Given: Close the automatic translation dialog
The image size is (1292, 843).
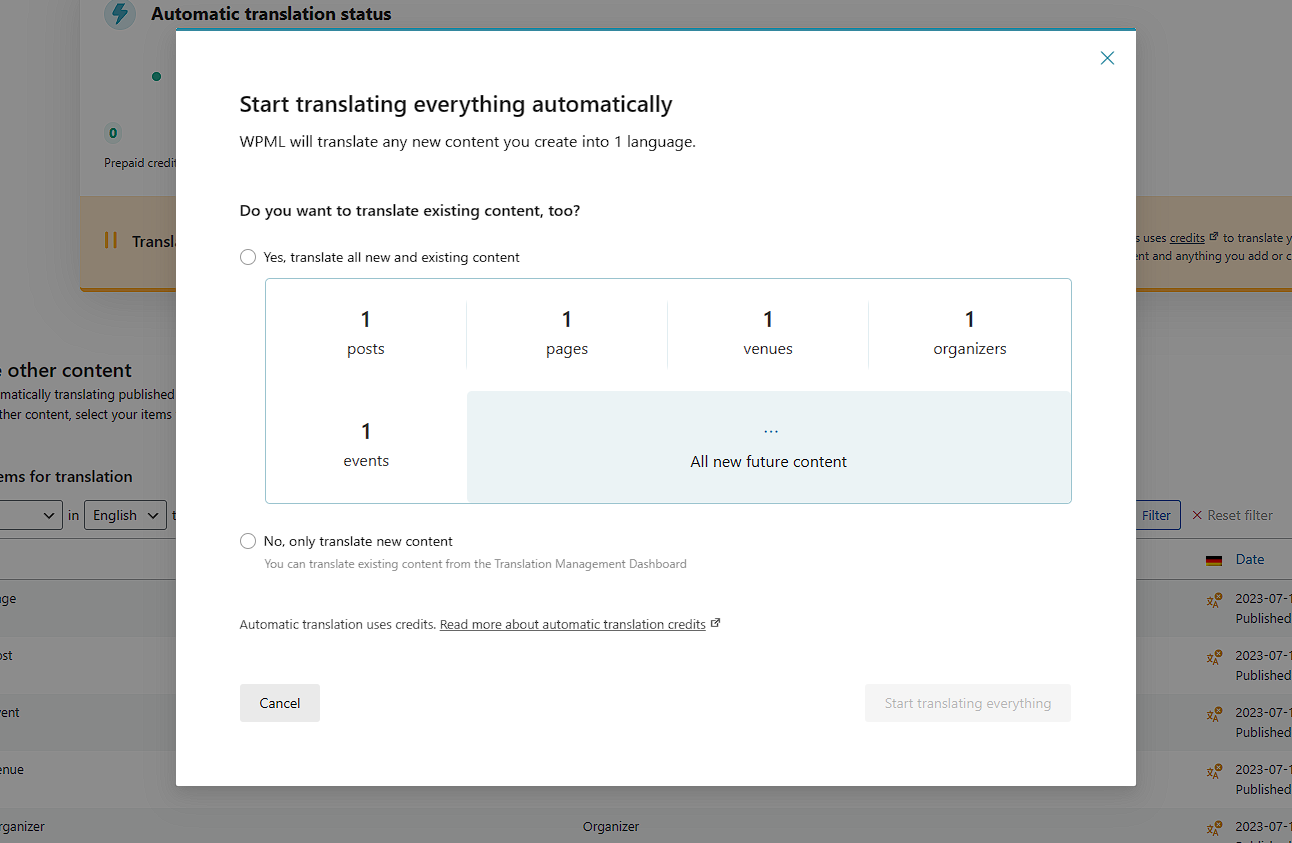Looking at the screenshot, I should (x=1107, y=58).
